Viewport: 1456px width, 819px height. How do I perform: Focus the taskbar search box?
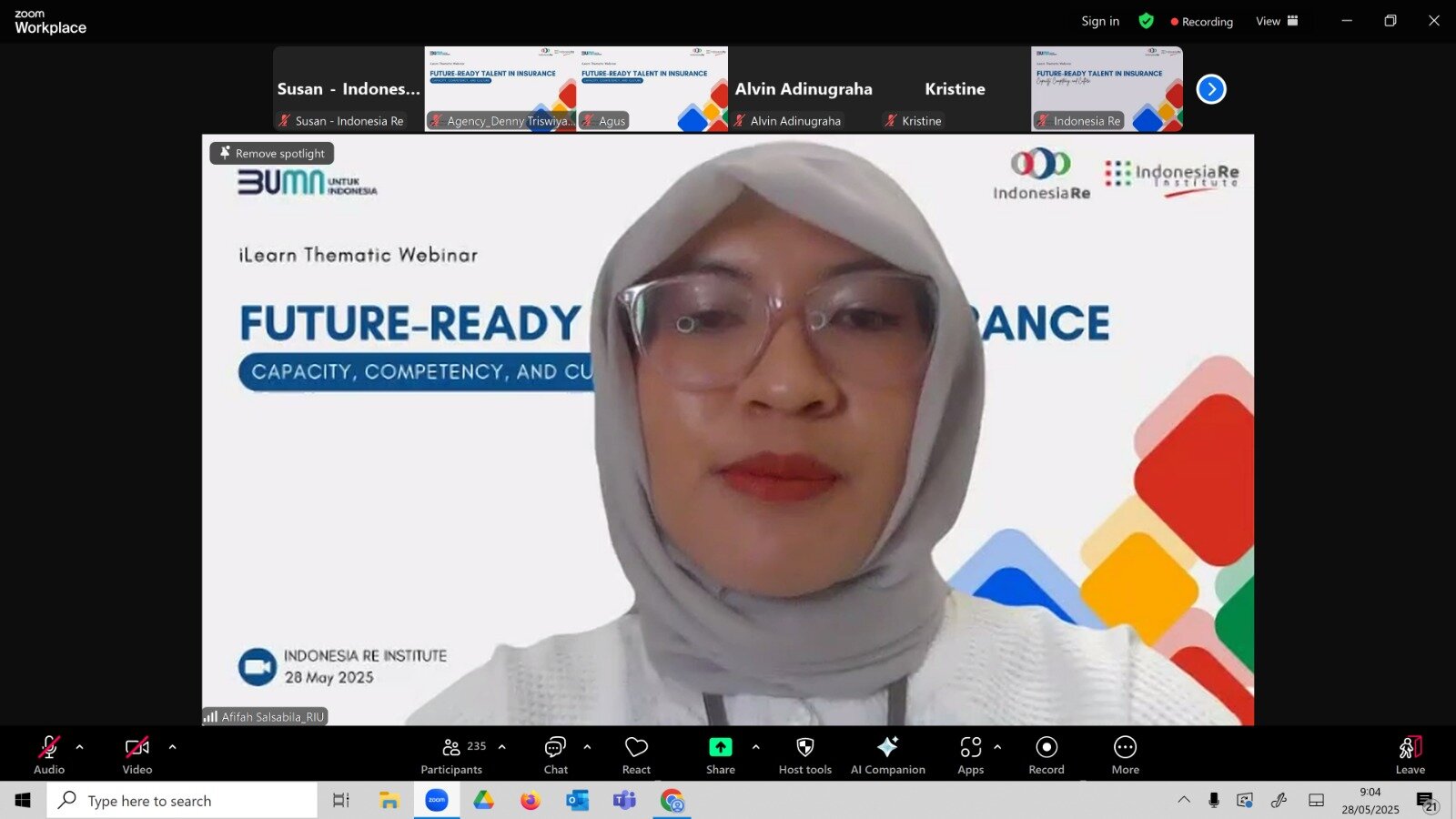tap(182, 800)
